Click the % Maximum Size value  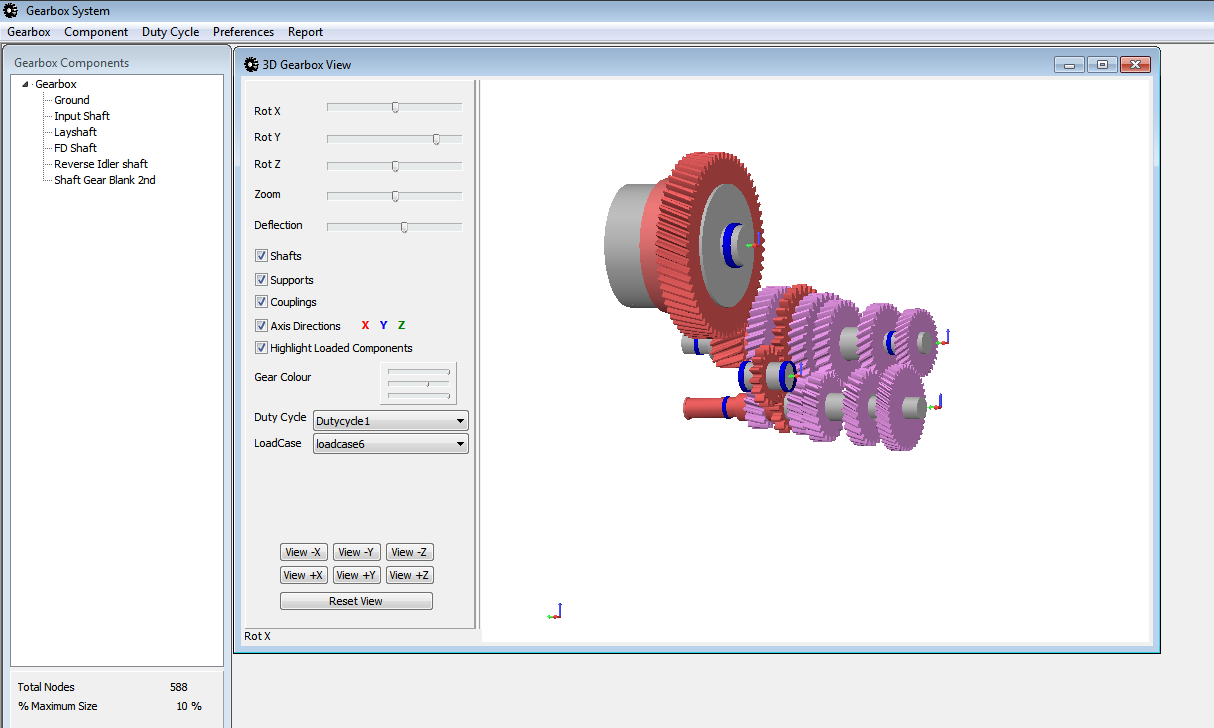coord(189,706)
